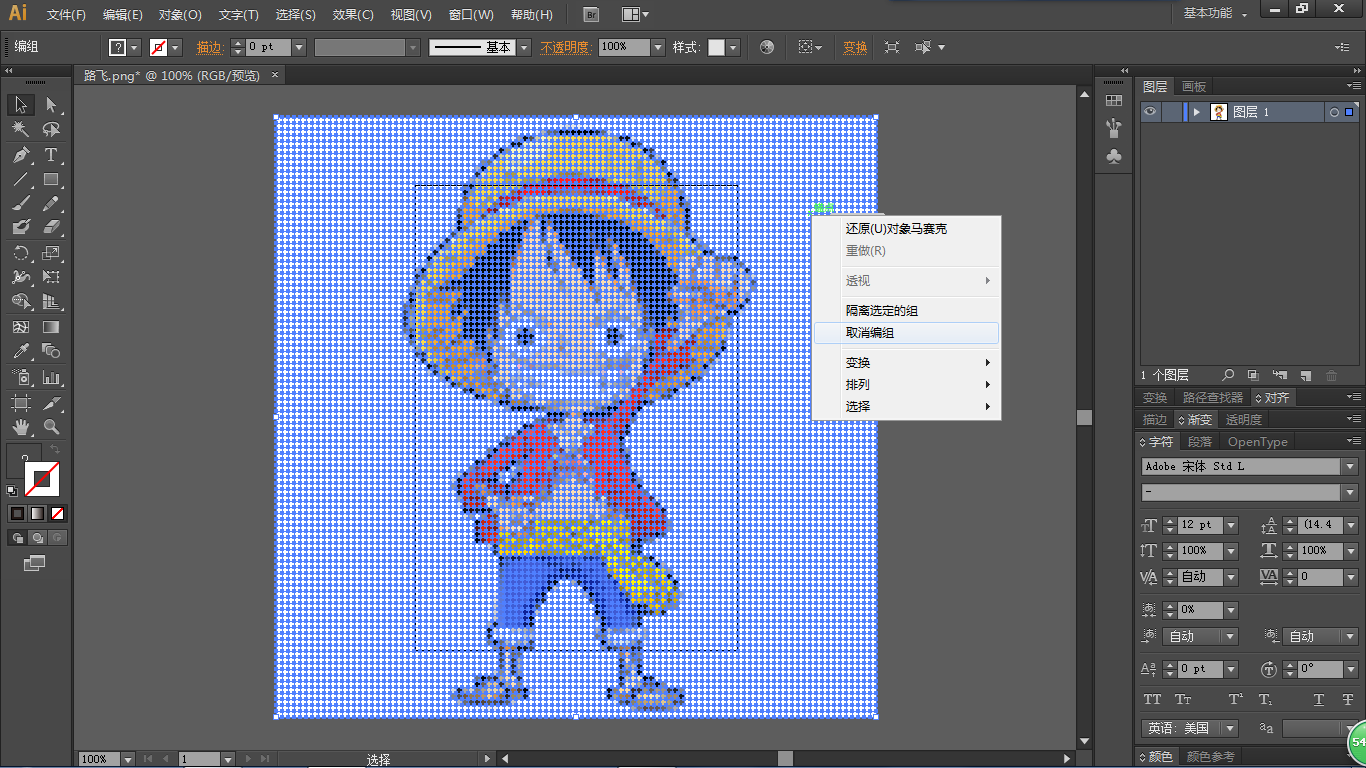Open the font size 12 pt dropdown

(1231, 525)
